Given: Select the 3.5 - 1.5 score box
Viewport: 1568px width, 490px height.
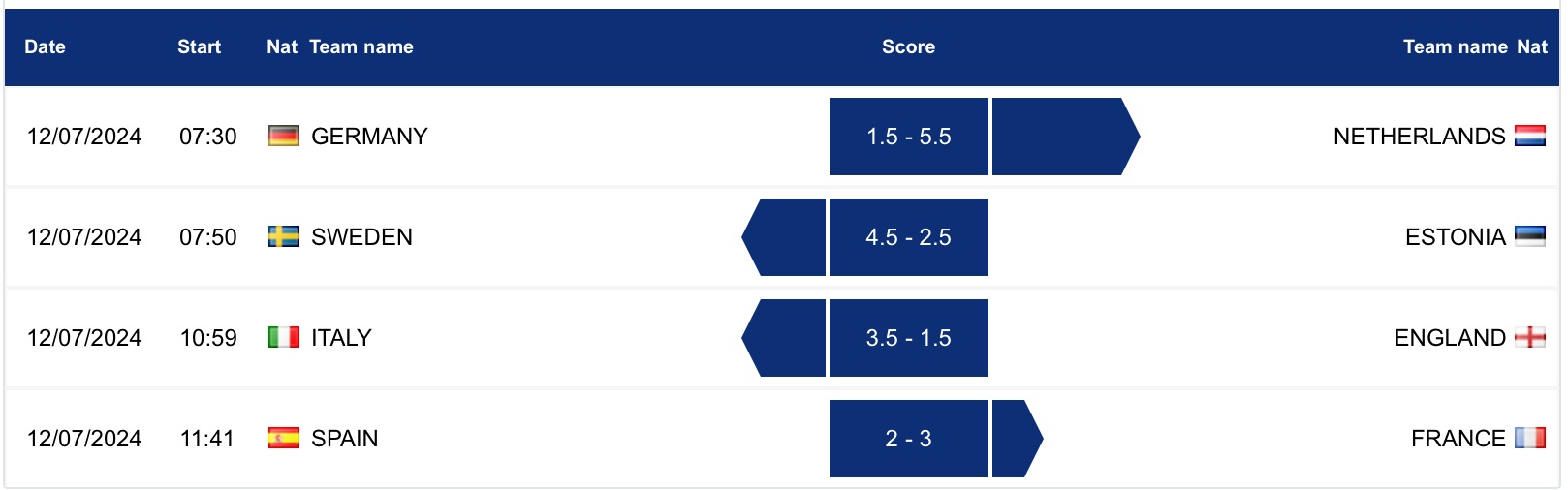Looking at the screenshot, I should 908,338.
